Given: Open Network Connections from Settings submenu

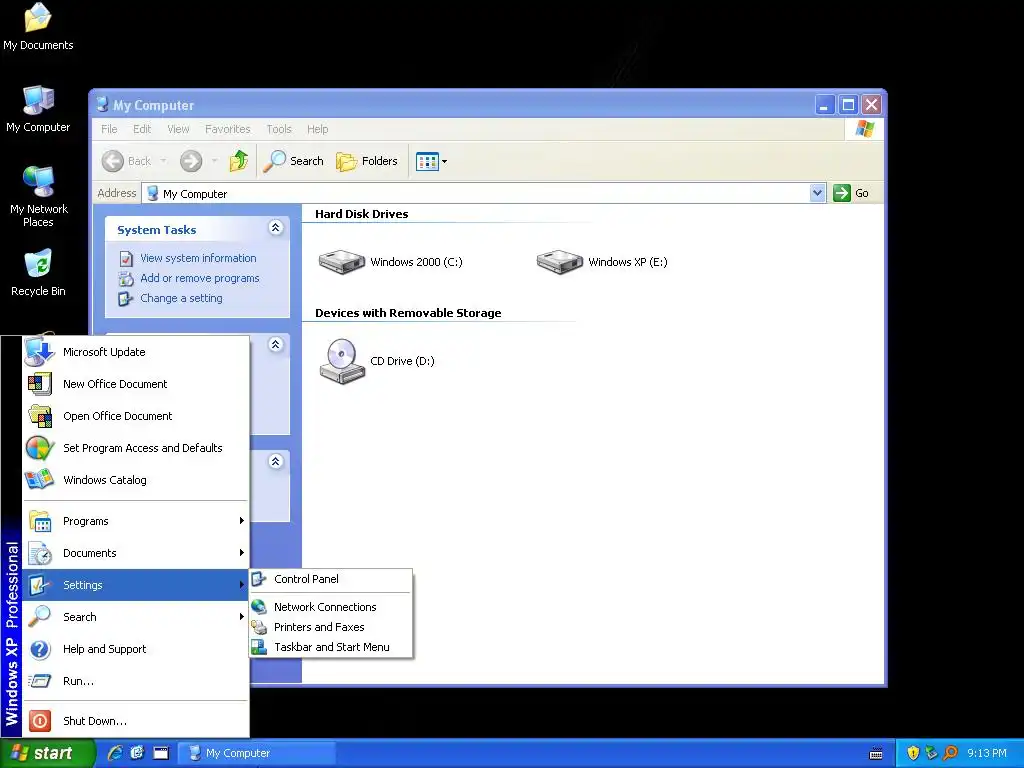Looking at the screenshot, I should [331, 607].
